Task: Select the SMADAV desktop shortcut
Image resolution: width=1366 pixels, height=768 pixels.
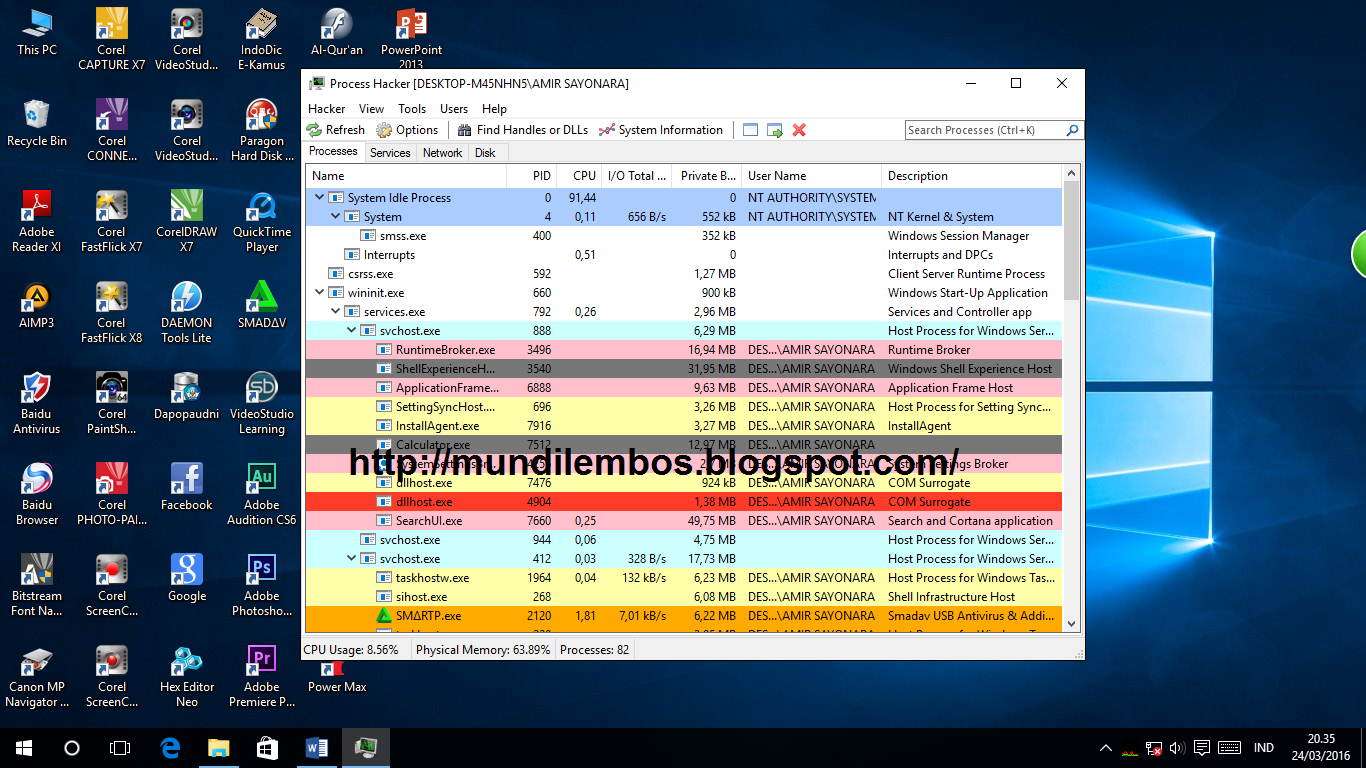Action: 262,306
